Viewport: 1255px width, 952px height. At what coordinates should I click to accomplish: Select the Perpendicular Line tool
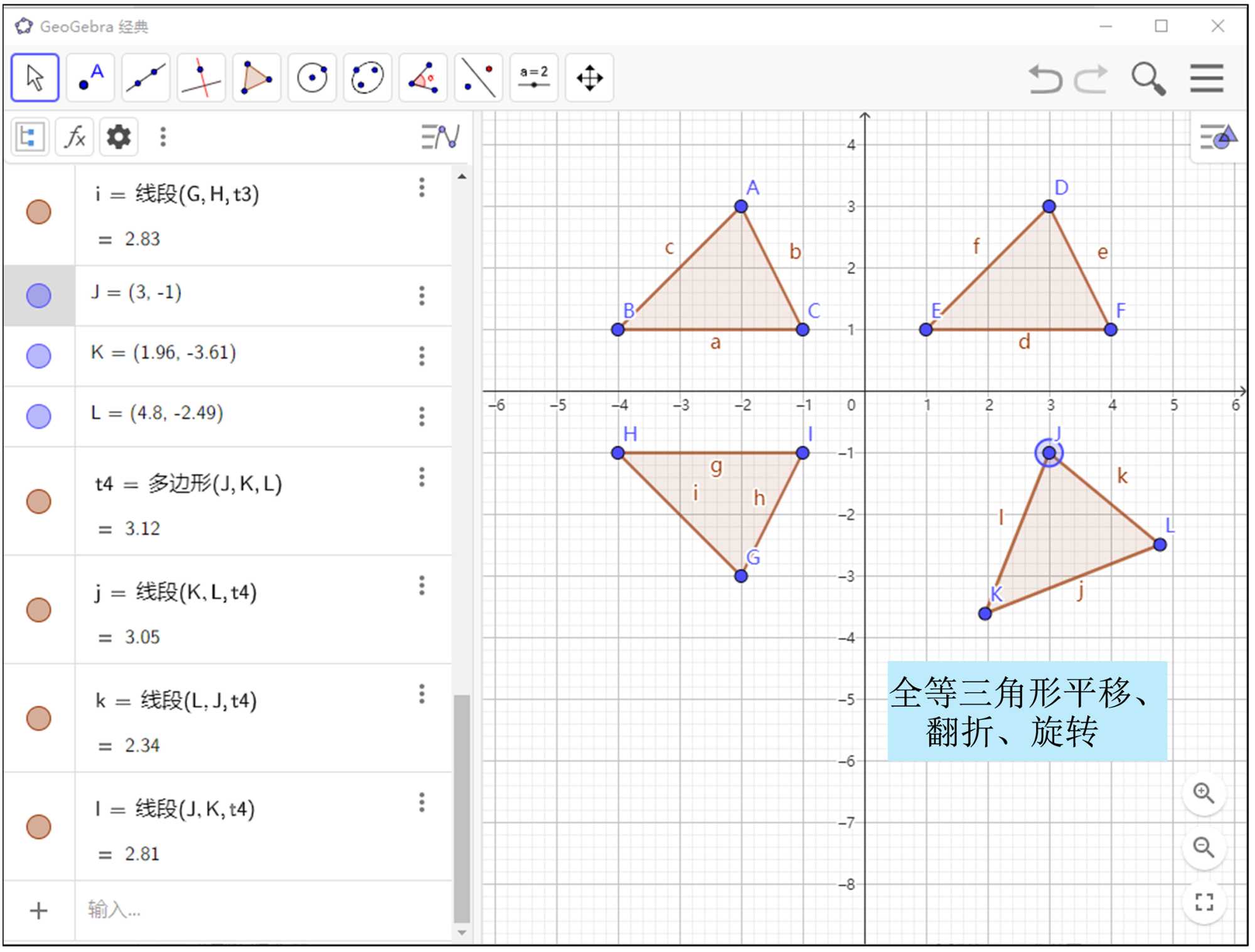tap(201, 78)
